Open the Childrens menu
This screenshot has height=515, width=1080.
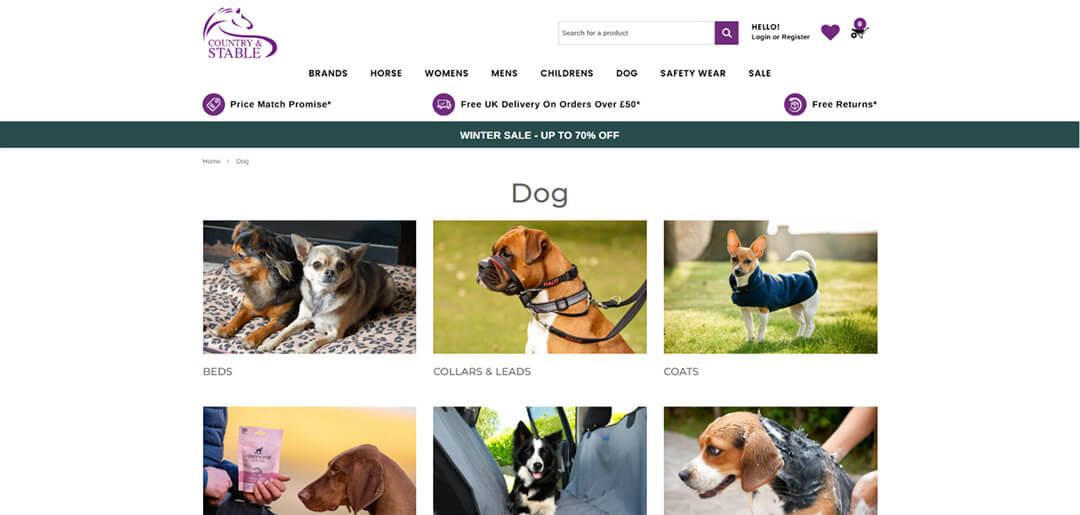pos(566,73)
